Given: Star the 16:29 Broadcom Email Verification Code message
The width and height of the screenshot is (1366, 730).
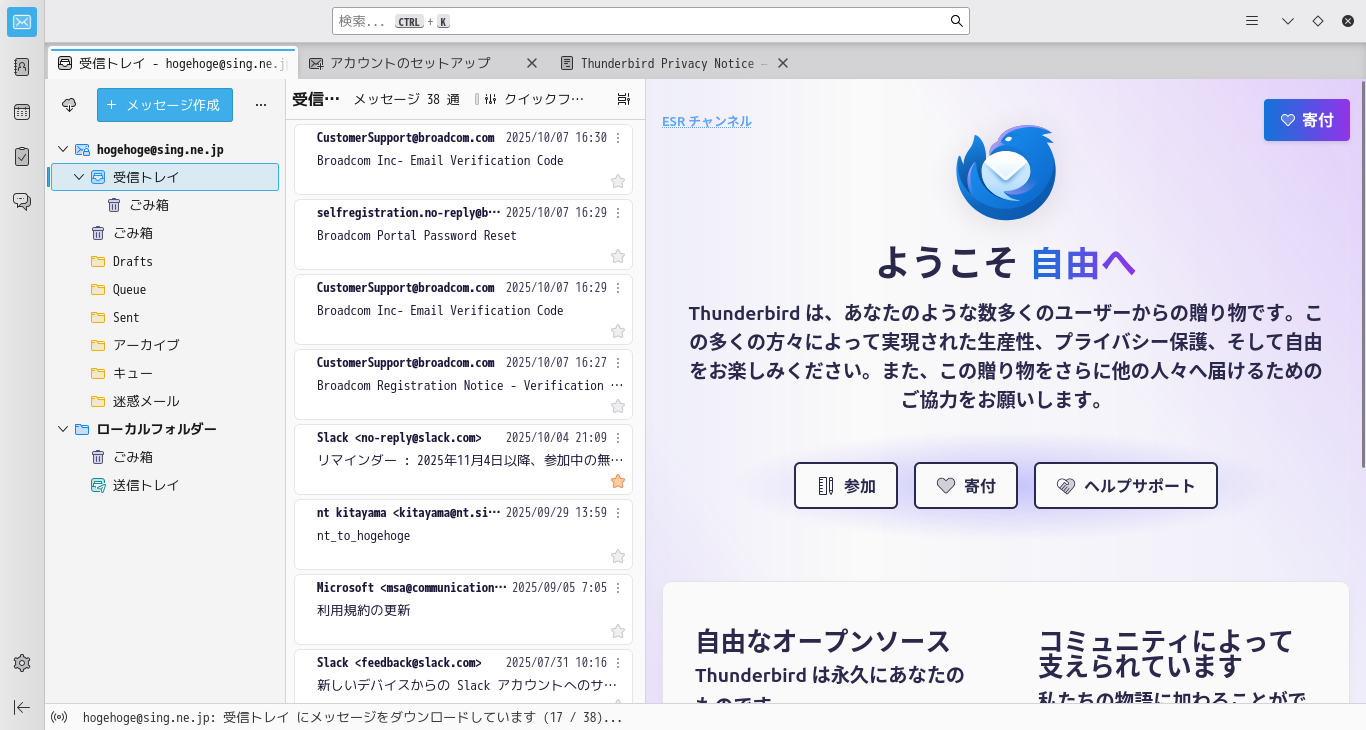Looking at the screenshot, I should 618,331.
